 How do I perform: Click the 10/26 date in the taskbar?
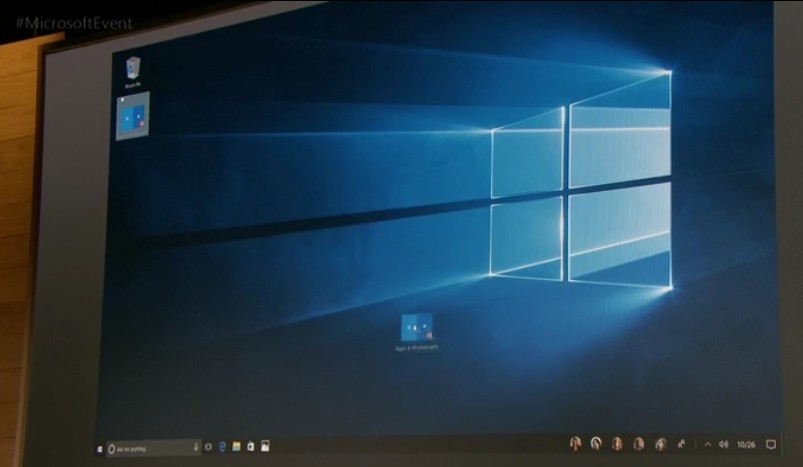746,444
